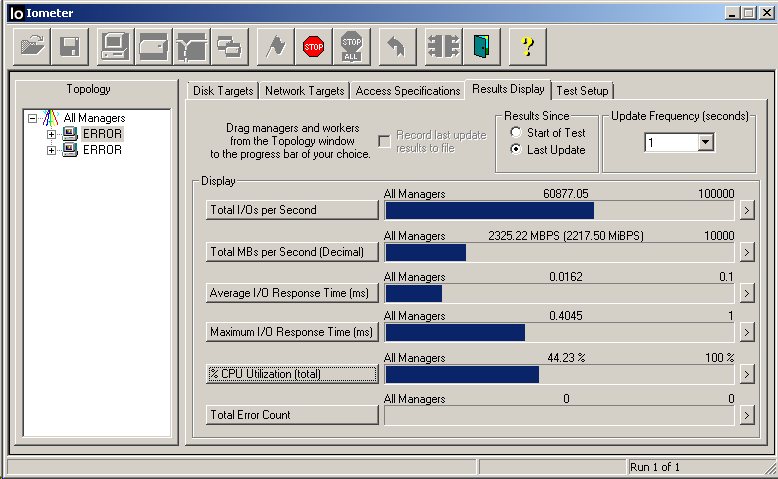Viewport: 778px width, 479px height.
Task: Click Maximum I/O Response Time (ms) button
Action: pyautogui.click(x=292, y=332)
